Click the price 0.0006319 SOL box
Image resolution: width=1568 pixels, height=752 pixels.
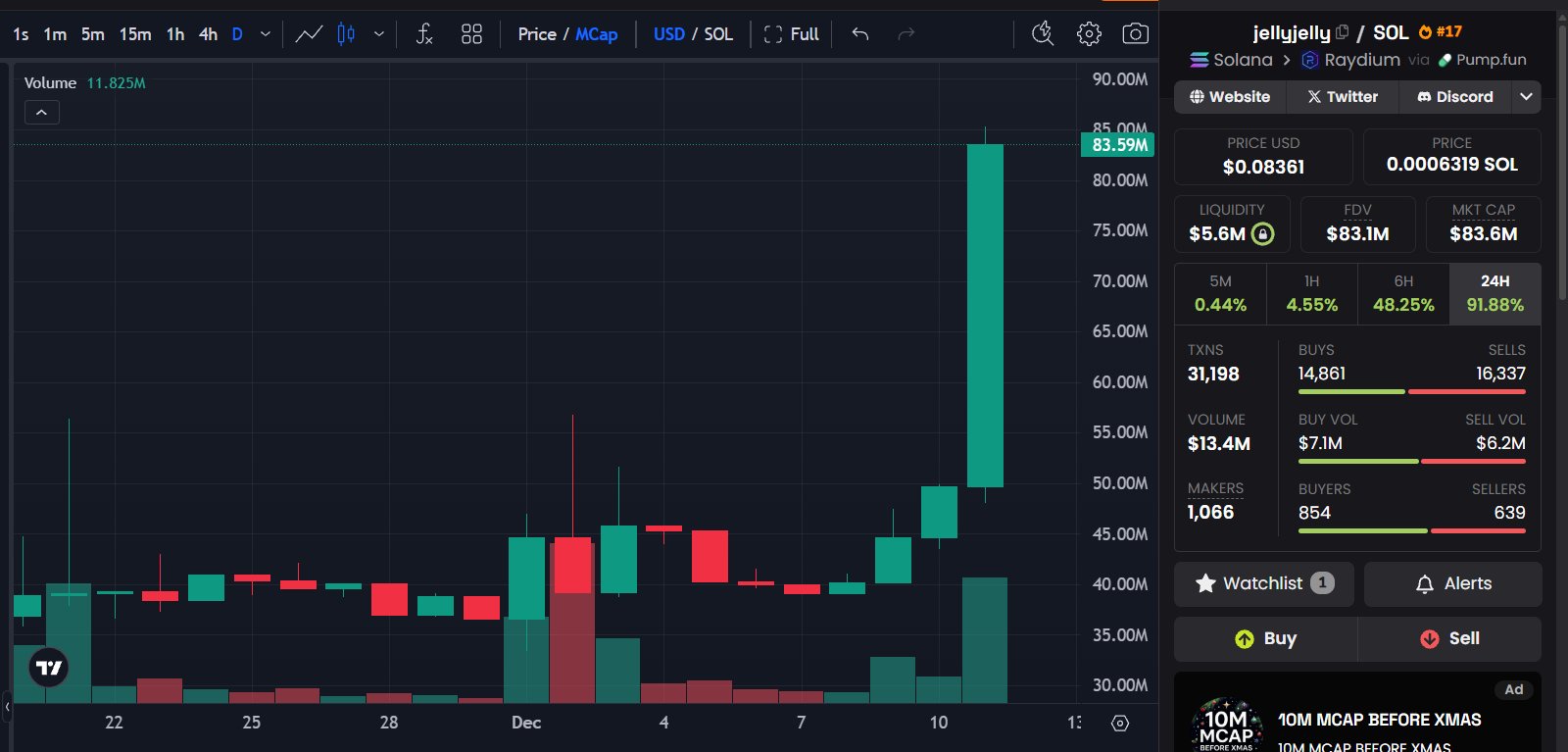click(x=1452, y=157)
